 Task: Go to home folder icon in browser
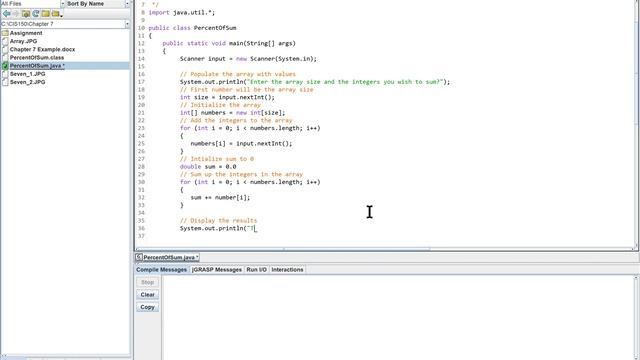pos(26,14)
